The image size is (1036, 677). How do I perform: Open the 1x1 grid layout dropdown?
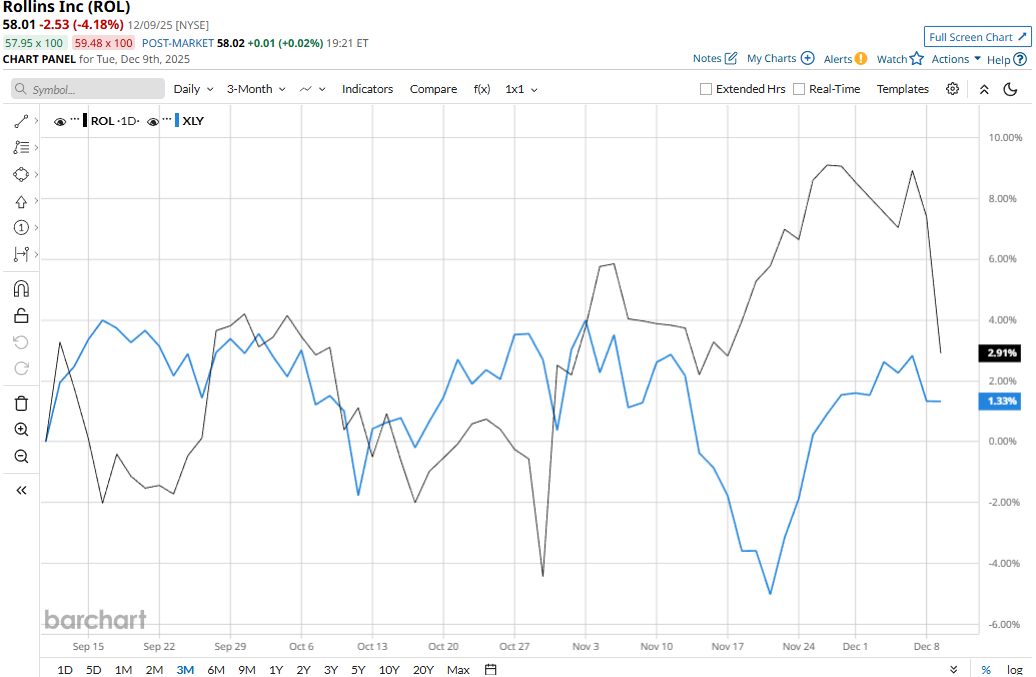(521, 89)
